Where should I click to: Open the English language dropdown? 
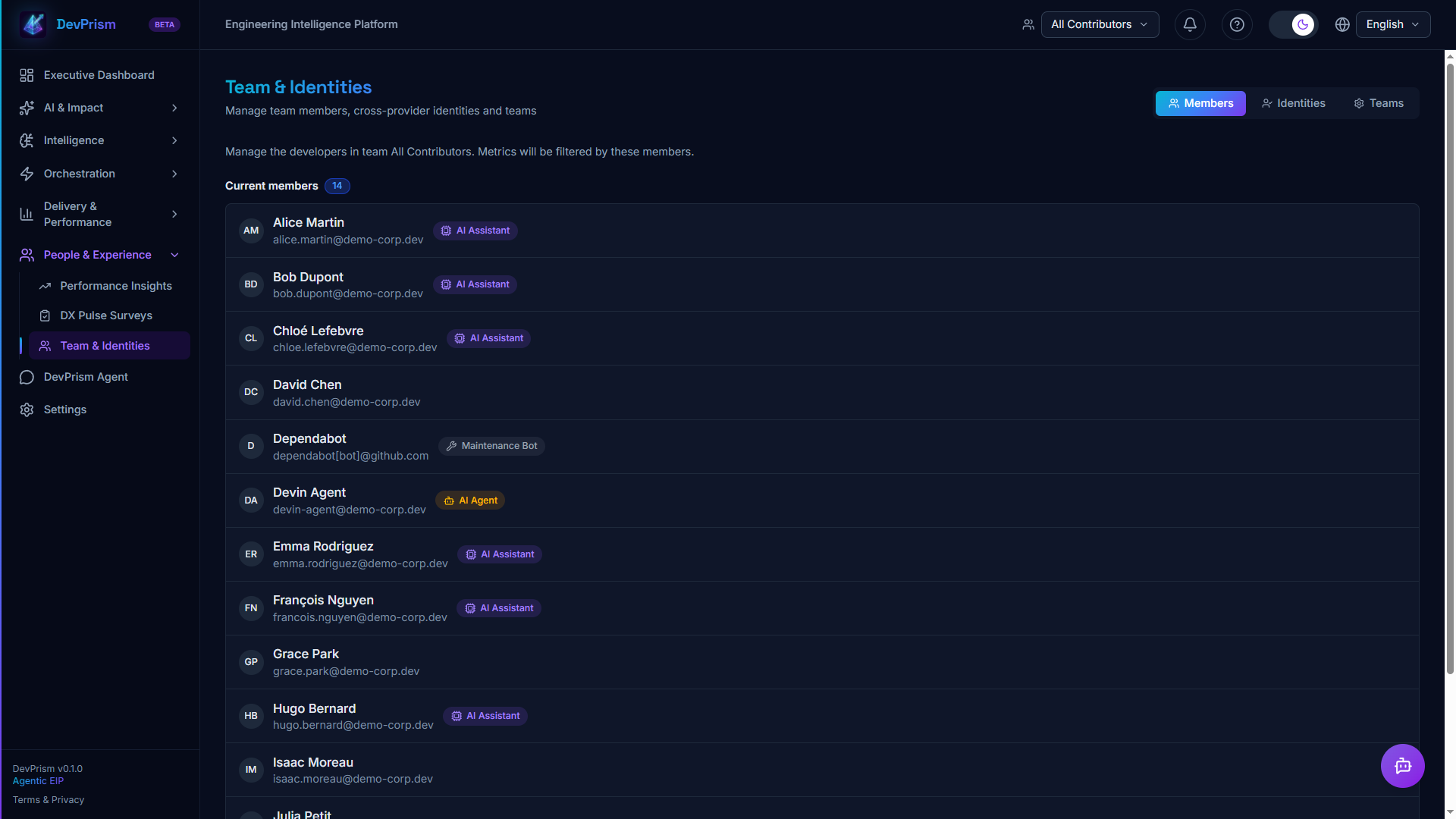click(x=1393, y=24)
